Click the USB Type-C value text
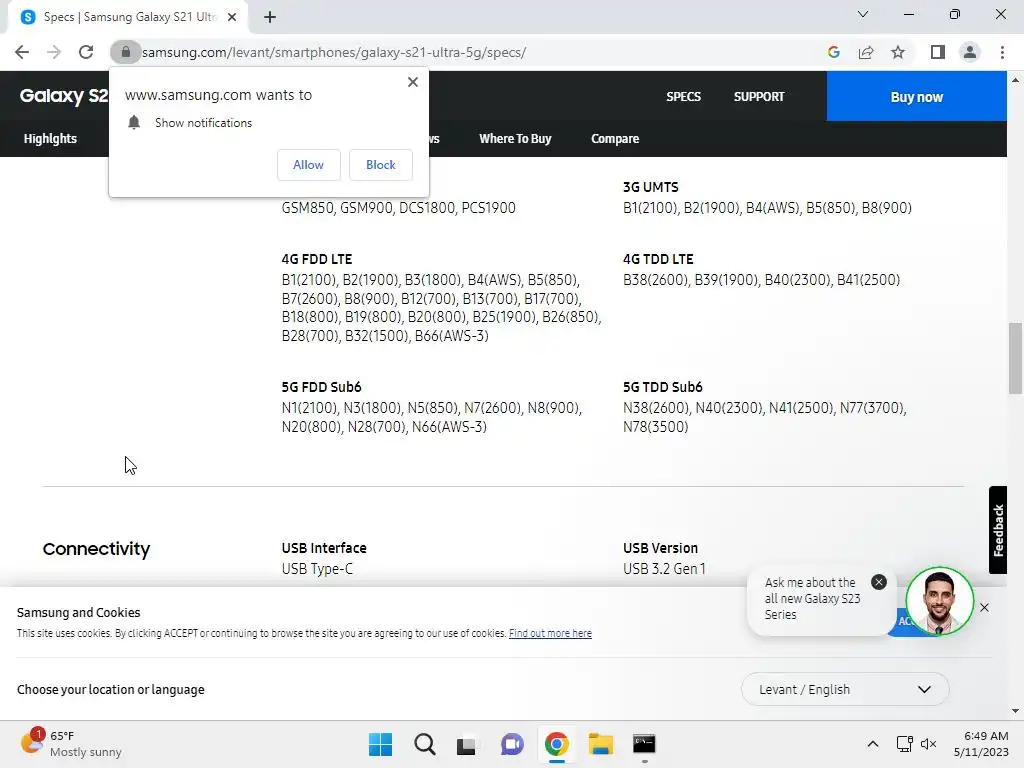1024x768 pixels. [317, 569]
